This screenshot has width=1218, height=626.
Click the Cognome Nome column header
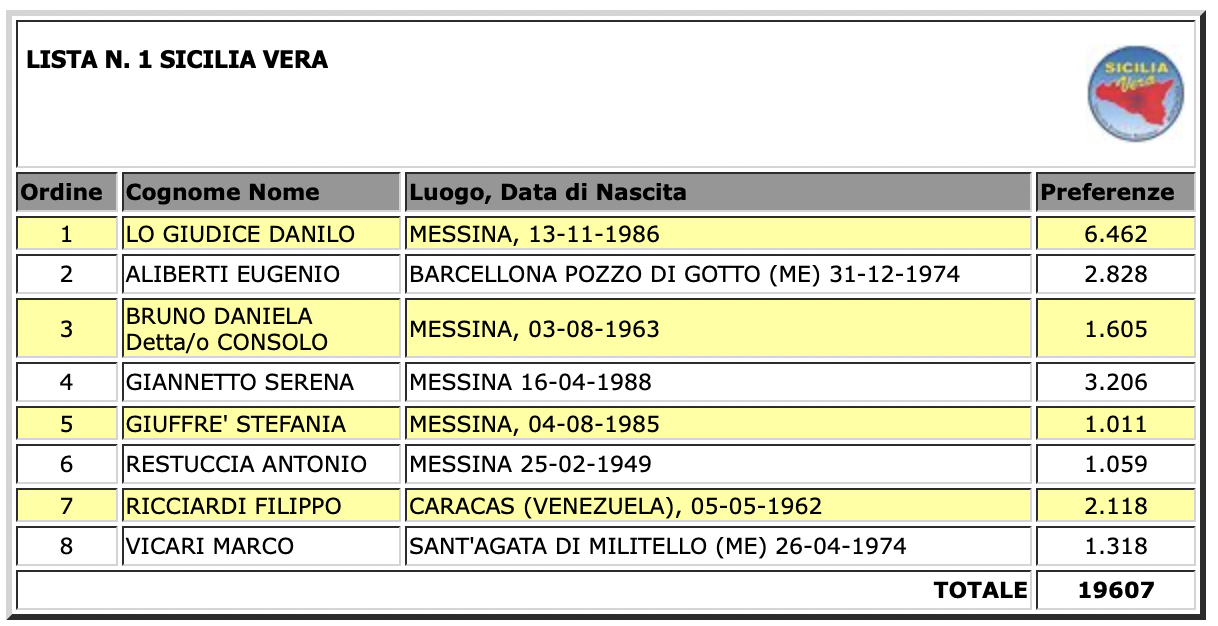click(262, 192)
